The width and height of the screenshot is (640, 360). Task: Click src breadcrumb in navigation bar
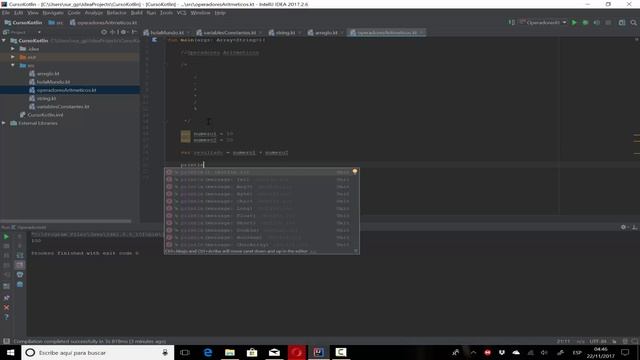[56, 23]
